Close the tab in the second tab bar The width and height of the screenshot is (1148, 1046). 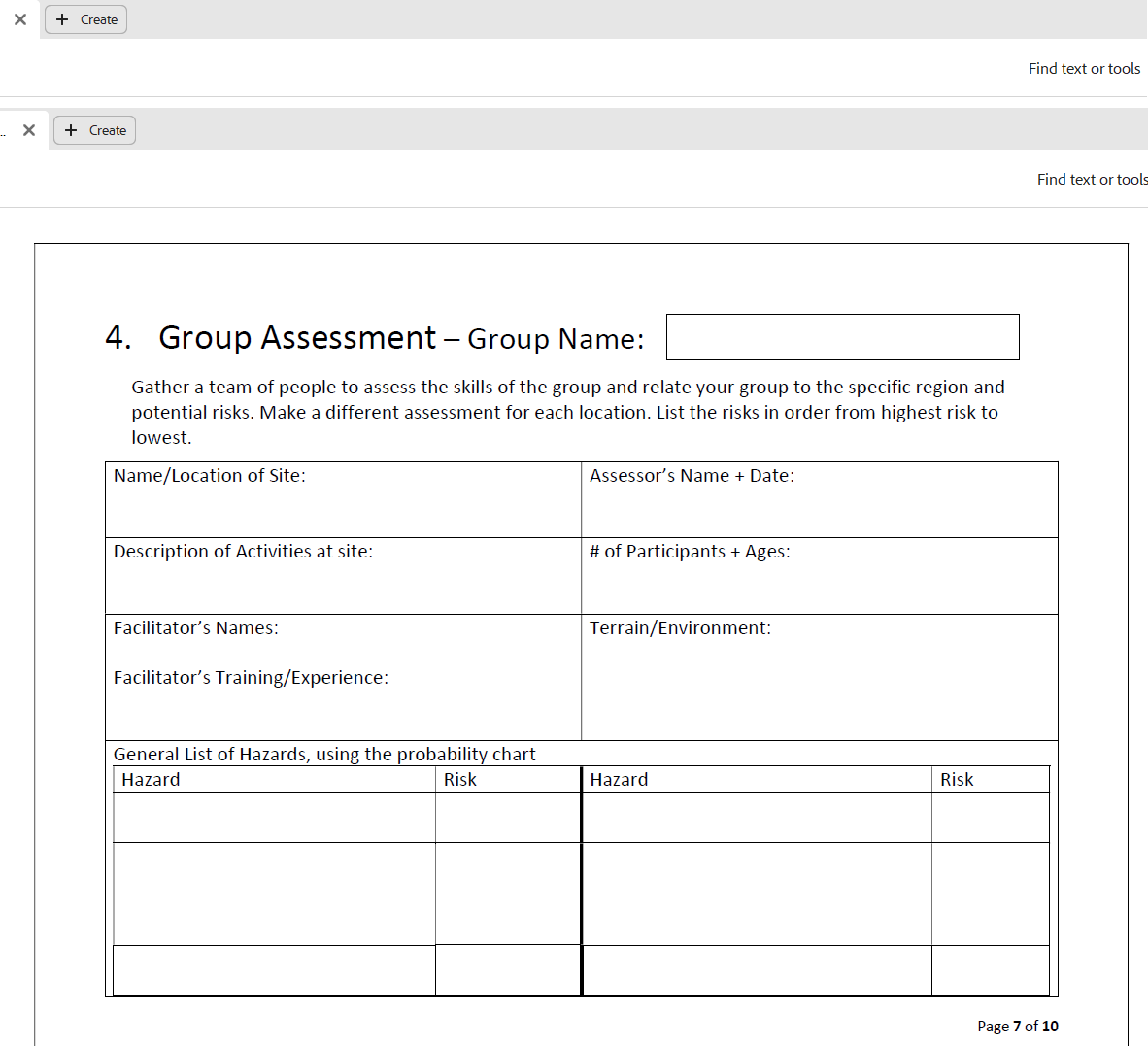click(29, 130)
